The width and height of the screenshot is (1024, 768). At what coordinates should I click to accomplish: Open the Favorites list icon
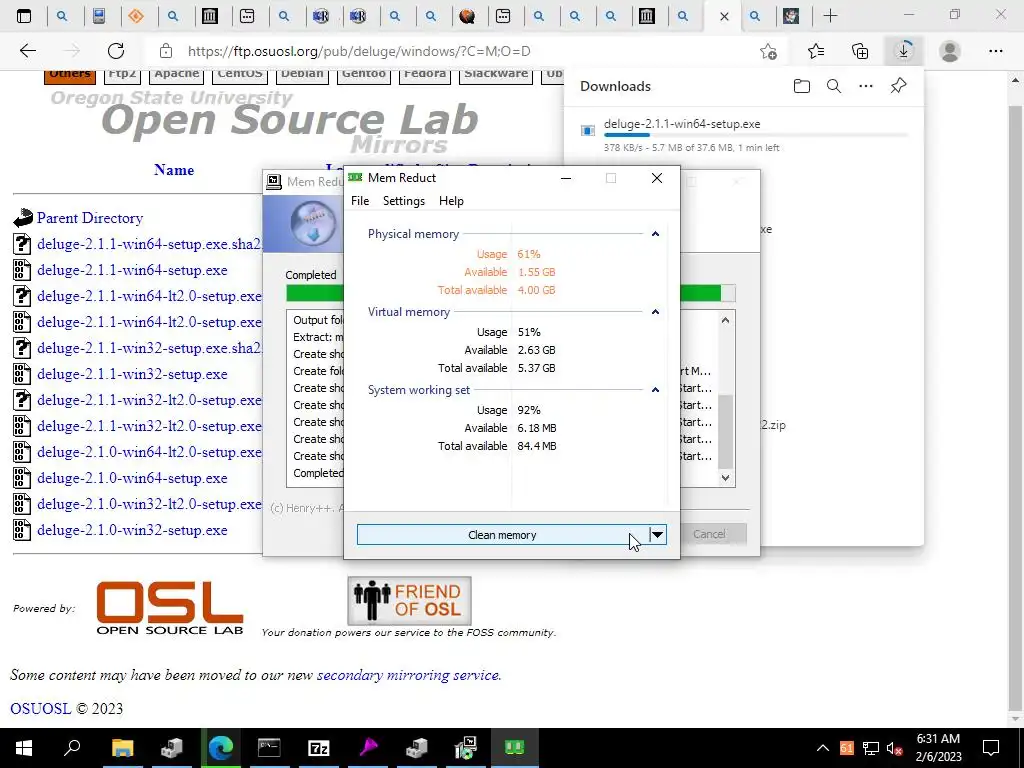coord(816,51)
